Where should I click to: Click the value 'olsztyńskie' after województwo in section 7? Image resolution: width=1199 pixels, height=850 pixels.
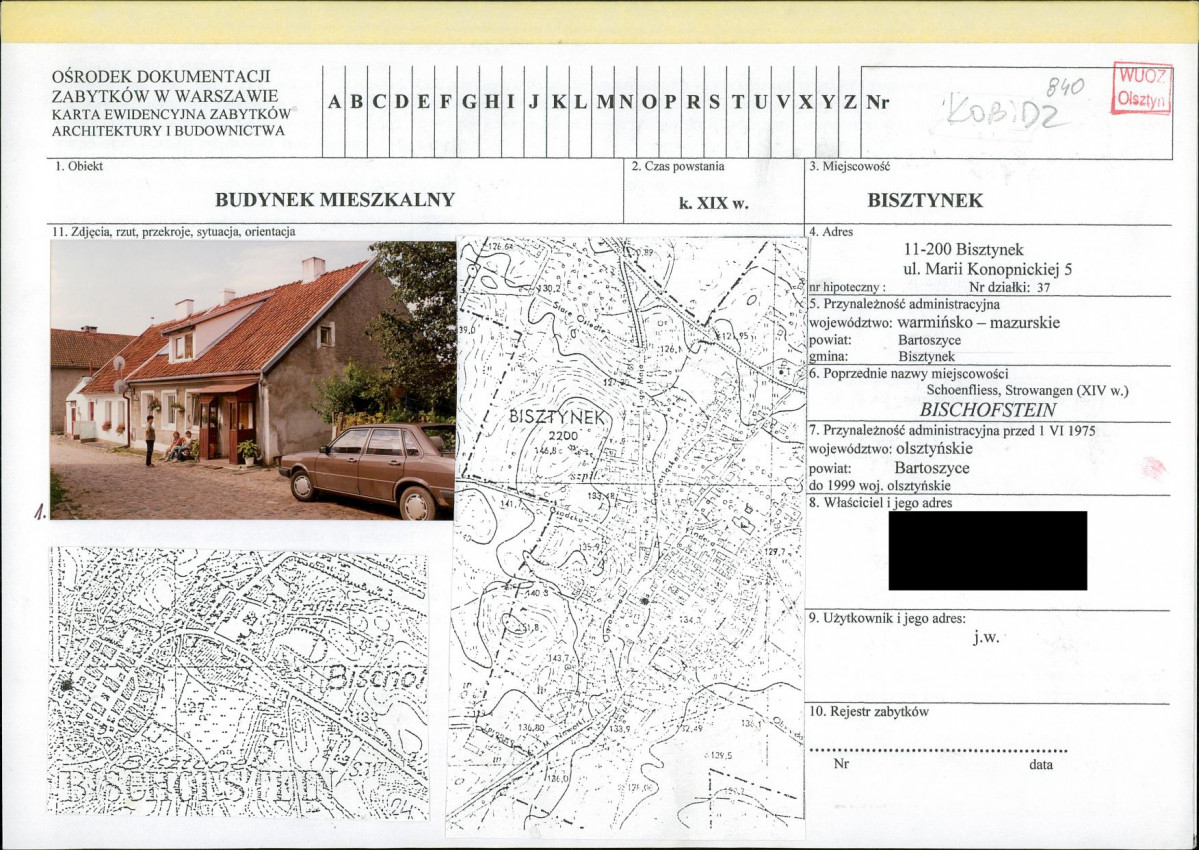pos(934,448)
